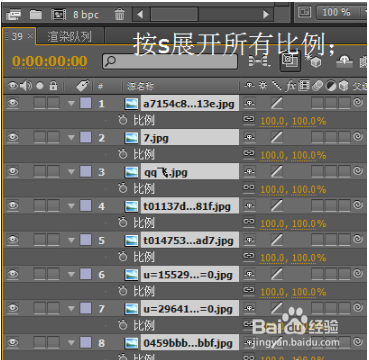Screen dimensions: 369x360
Task: Click parent pick whip of layer 1
Action: click(x=358, y=103)
